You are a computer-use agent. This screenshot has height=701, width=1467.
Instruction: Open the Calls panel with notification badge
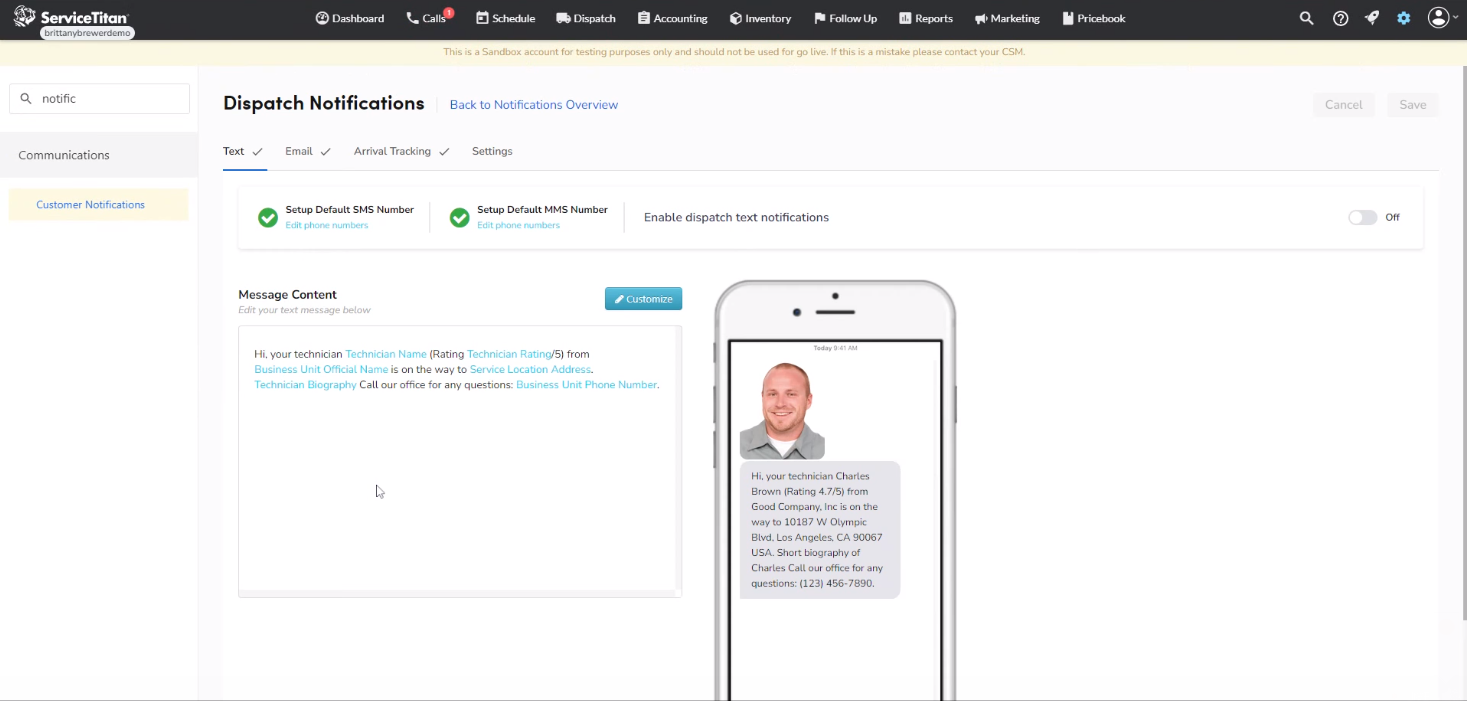click(x=428, y=18)
